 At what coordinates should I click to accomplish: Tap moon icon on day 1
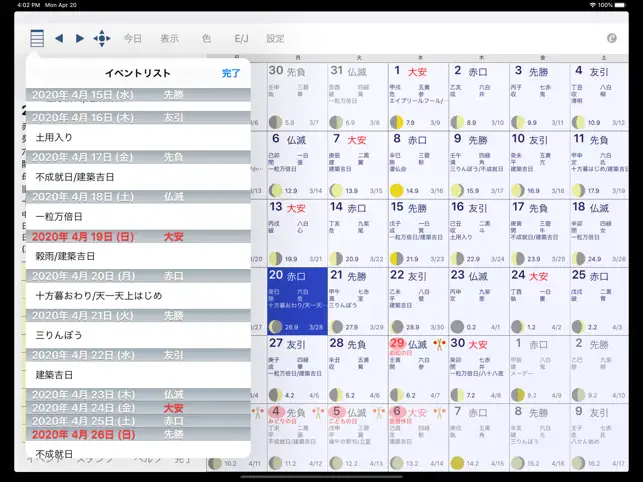[x=397, y=122]
